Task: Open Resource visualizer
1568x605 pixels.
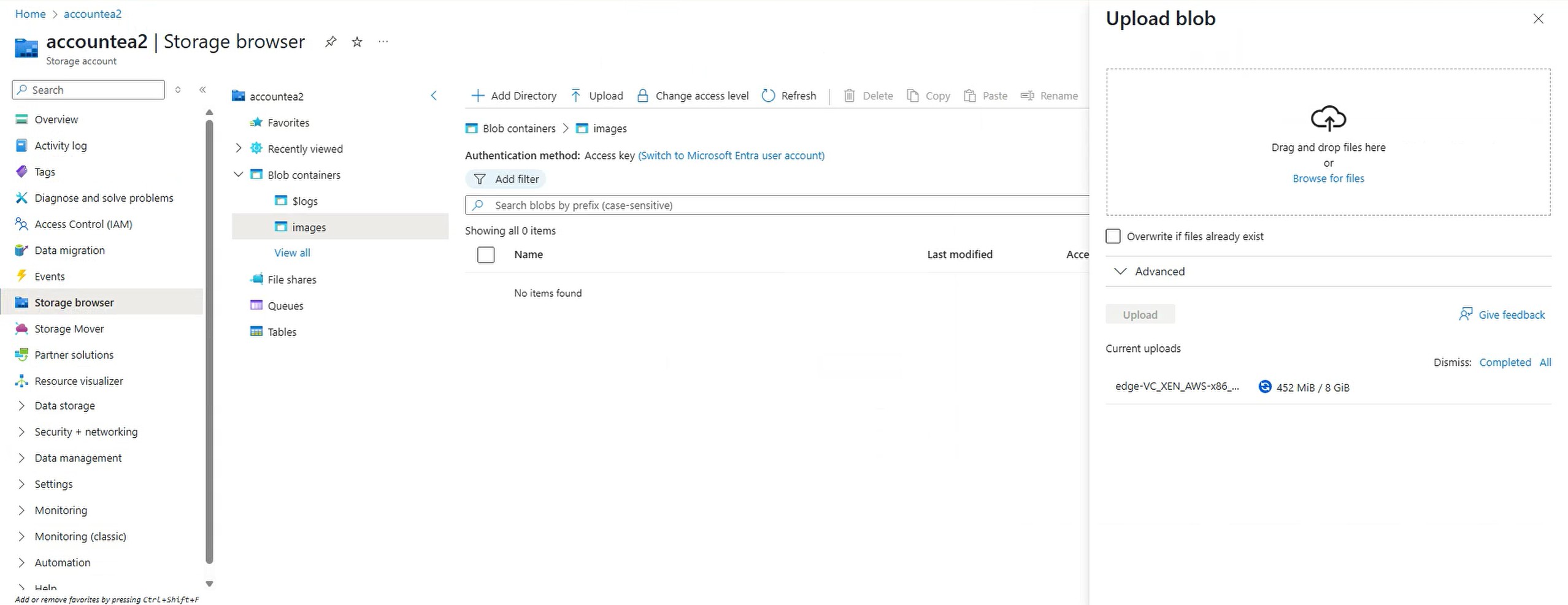Action: pyautogui.click(x=79, y=381)
